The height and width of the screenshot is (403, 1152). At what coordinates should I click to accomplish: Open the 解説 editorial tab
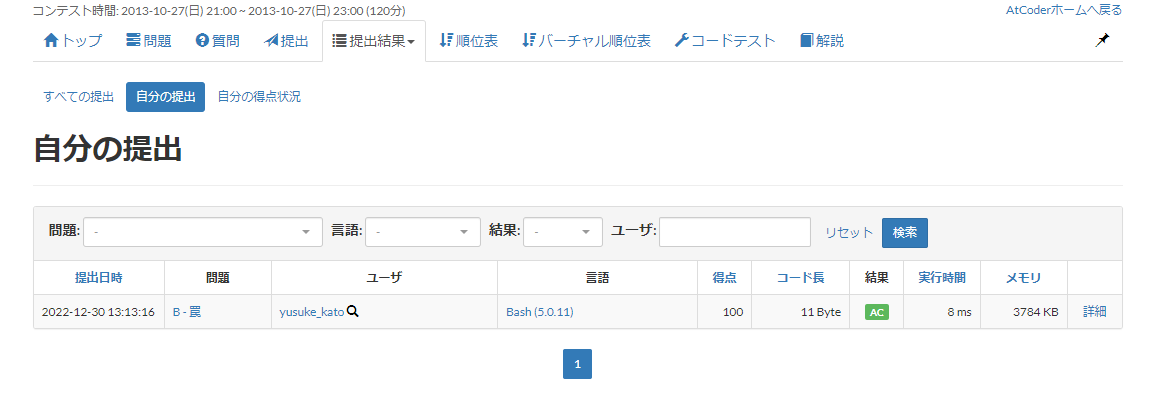click(821, 41)
